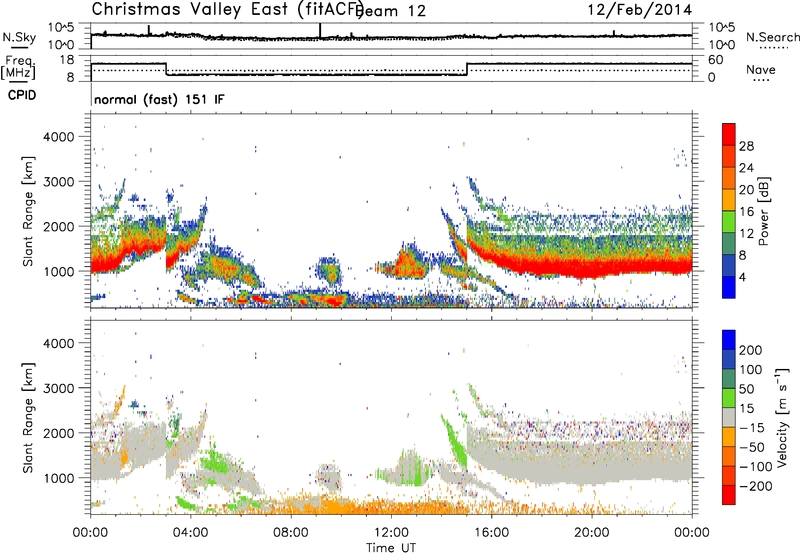
Task: Click the "Power [dB]" color bar title
Action: (x=764, y=211)
